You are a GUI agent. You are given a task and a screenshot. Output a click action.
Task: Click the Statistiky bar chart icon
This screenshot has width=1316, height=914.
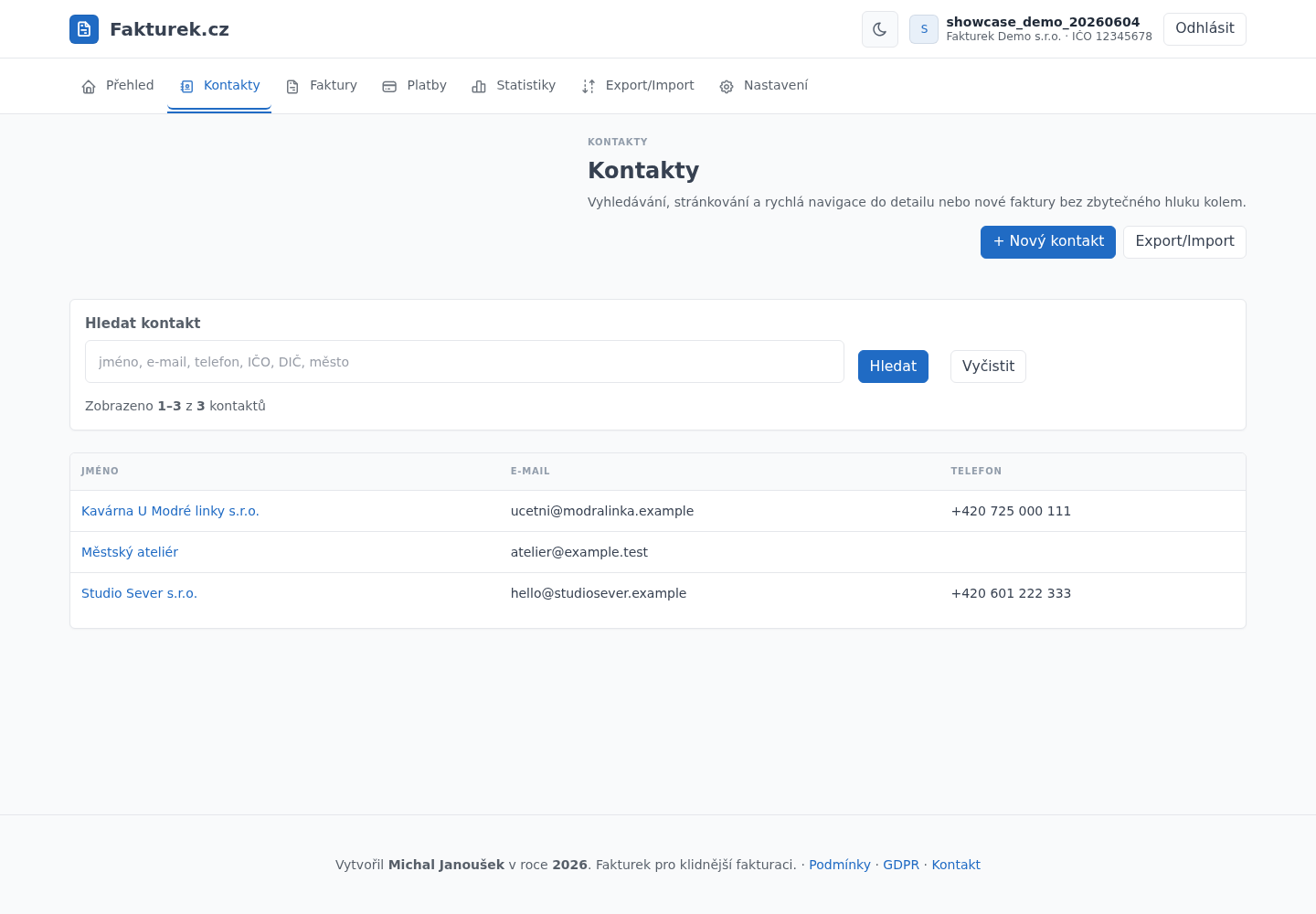pyautogui.click(x=479, y=87)
